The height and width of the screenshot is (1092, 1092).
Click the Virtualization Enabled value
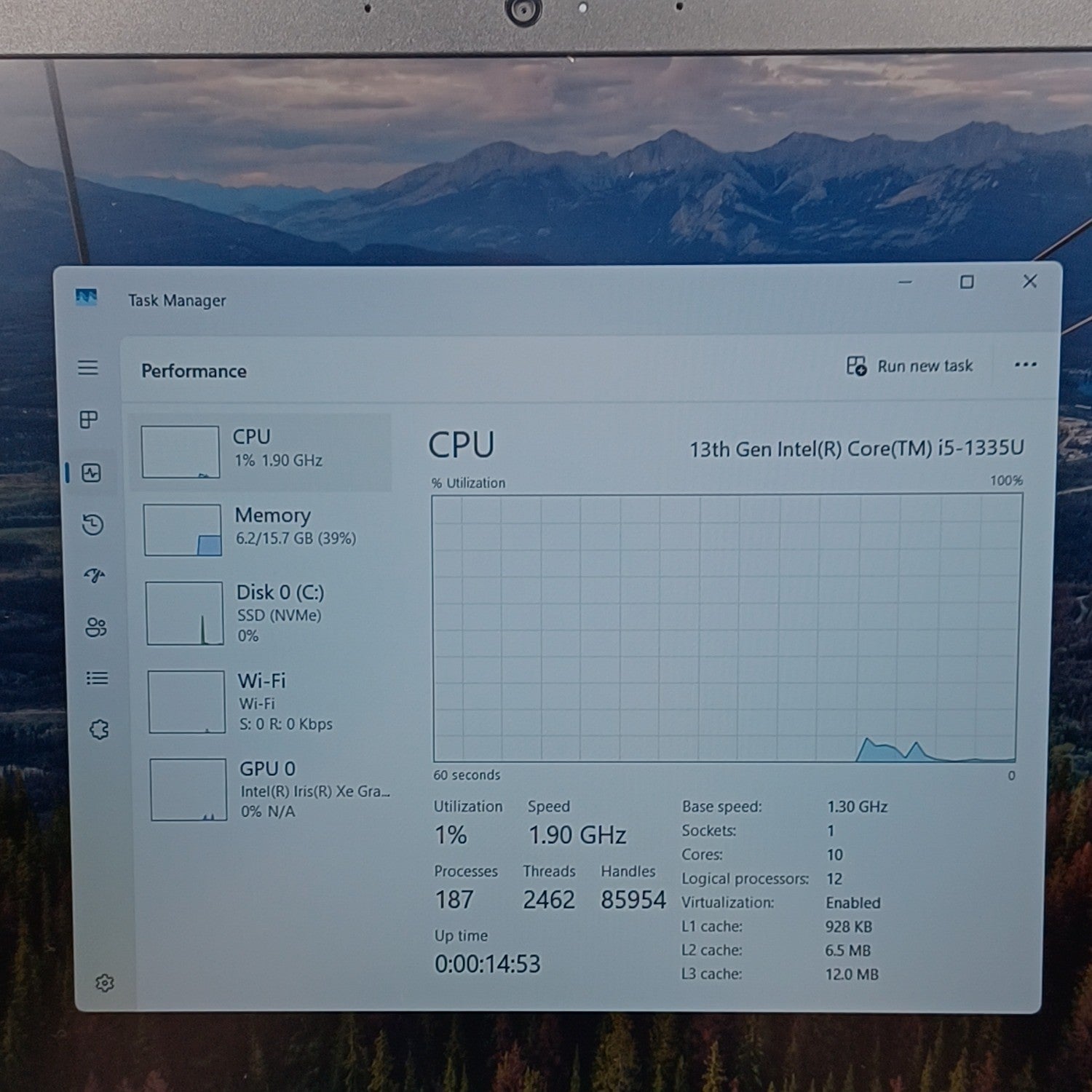[x=853, y=903]
